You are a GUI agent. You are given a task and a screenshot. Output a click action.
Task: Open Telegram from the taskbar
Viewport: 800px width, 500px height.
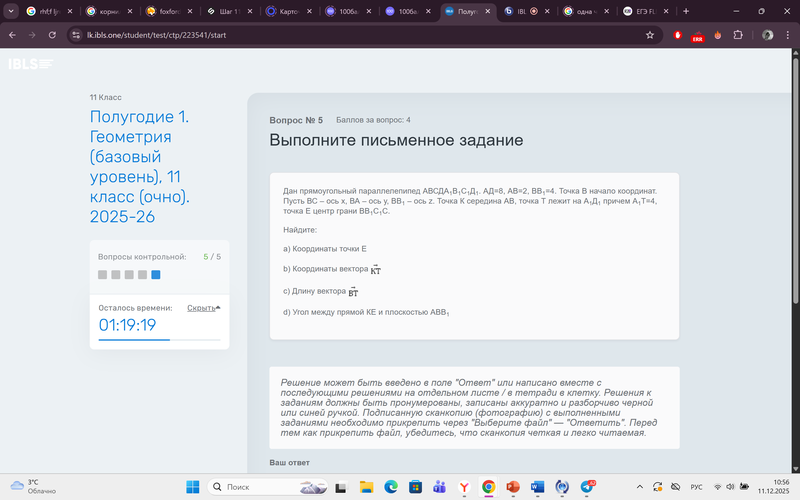pos(588,487)
